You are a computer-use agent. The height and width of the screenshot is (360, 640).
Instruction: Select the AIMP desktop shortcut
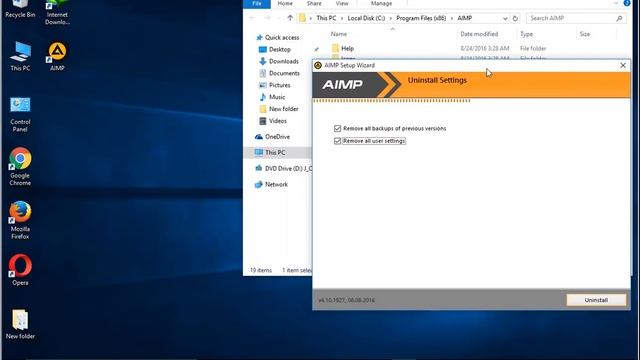[57, 56]
